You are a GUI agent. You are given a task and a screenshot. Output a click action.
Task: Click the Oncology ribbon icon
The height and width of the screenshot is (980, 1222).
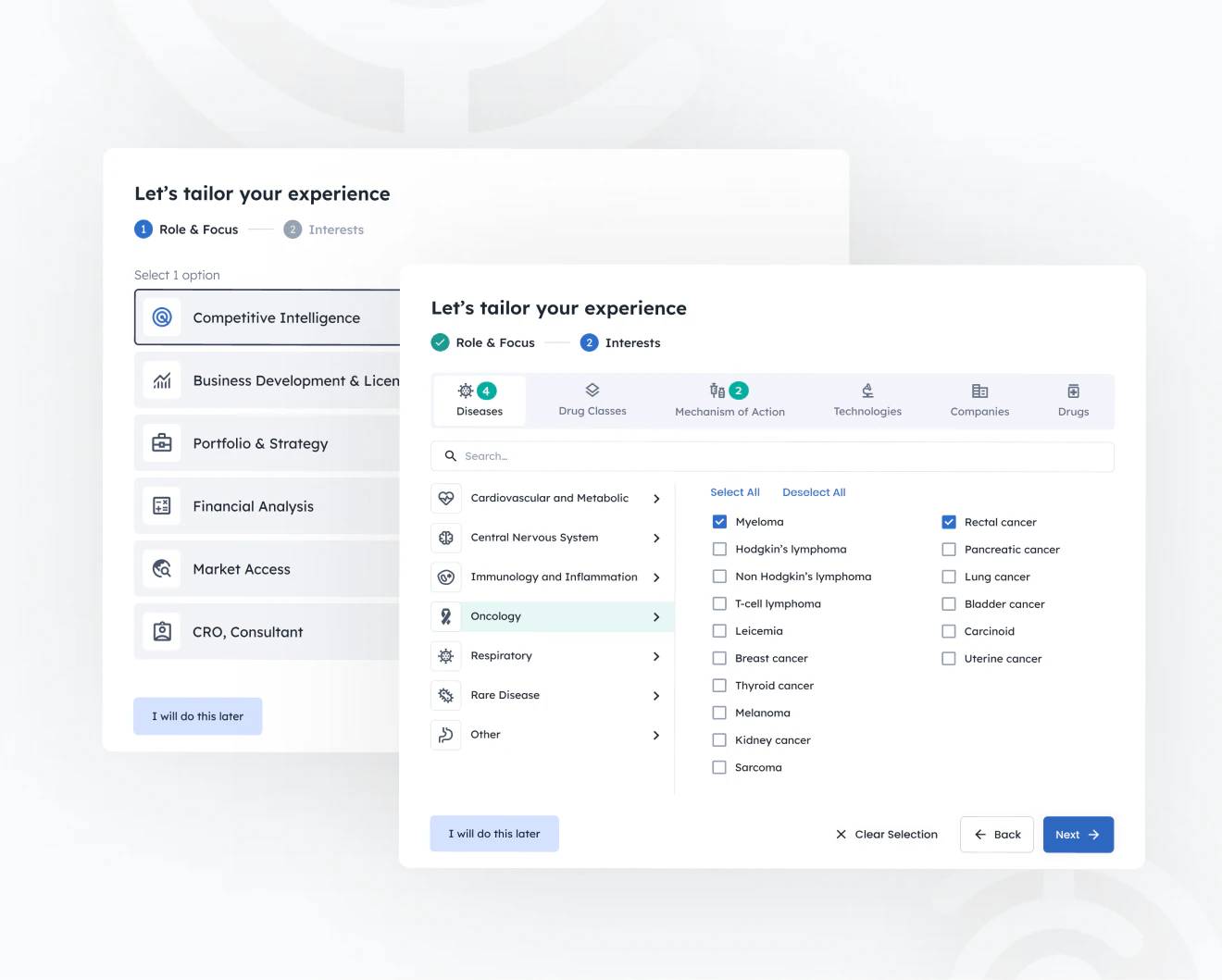[x=446, y=616]
